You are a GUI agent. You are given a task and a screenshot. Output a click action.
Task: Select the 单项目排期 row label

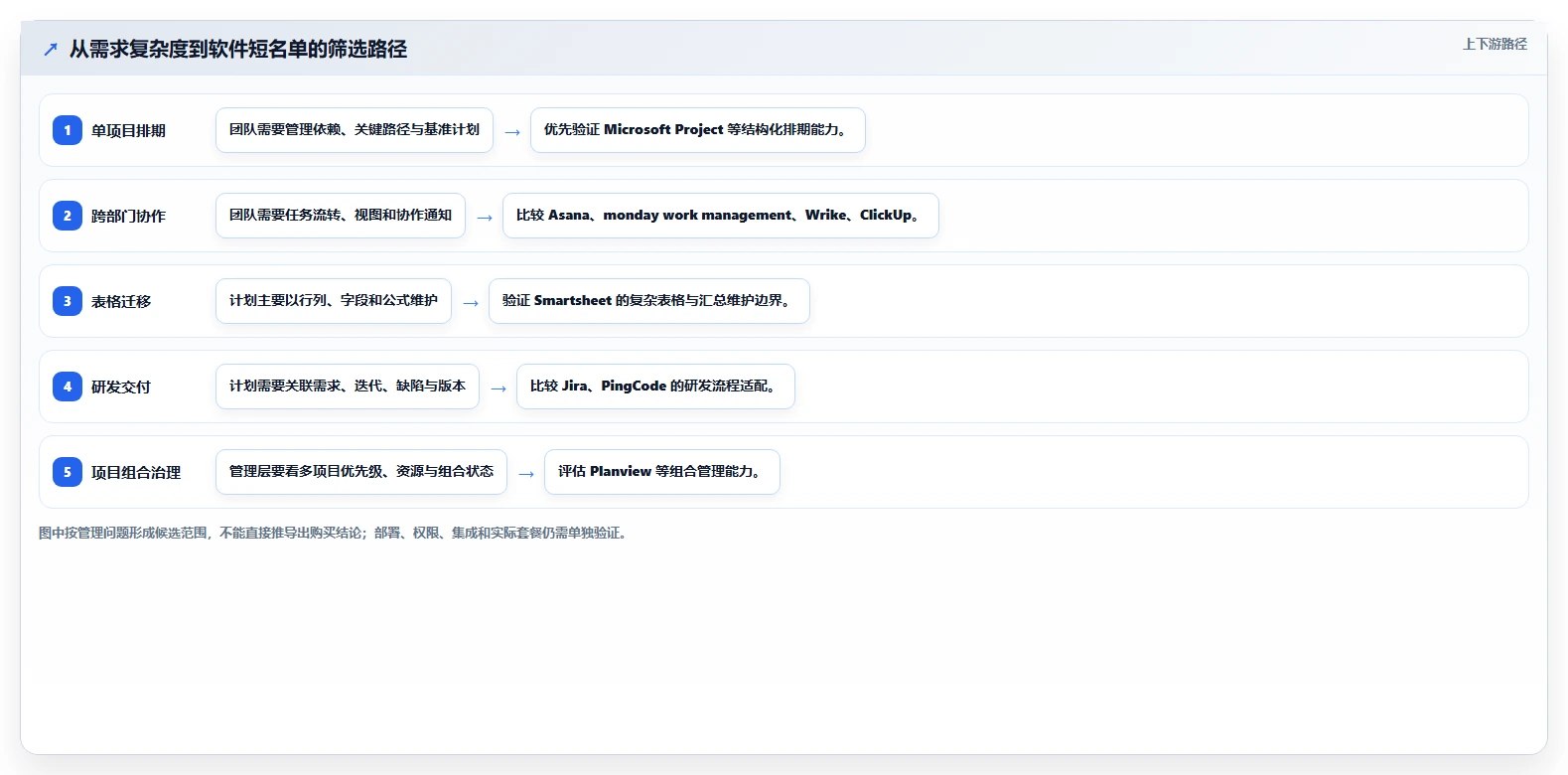click(x=128, y=130)
